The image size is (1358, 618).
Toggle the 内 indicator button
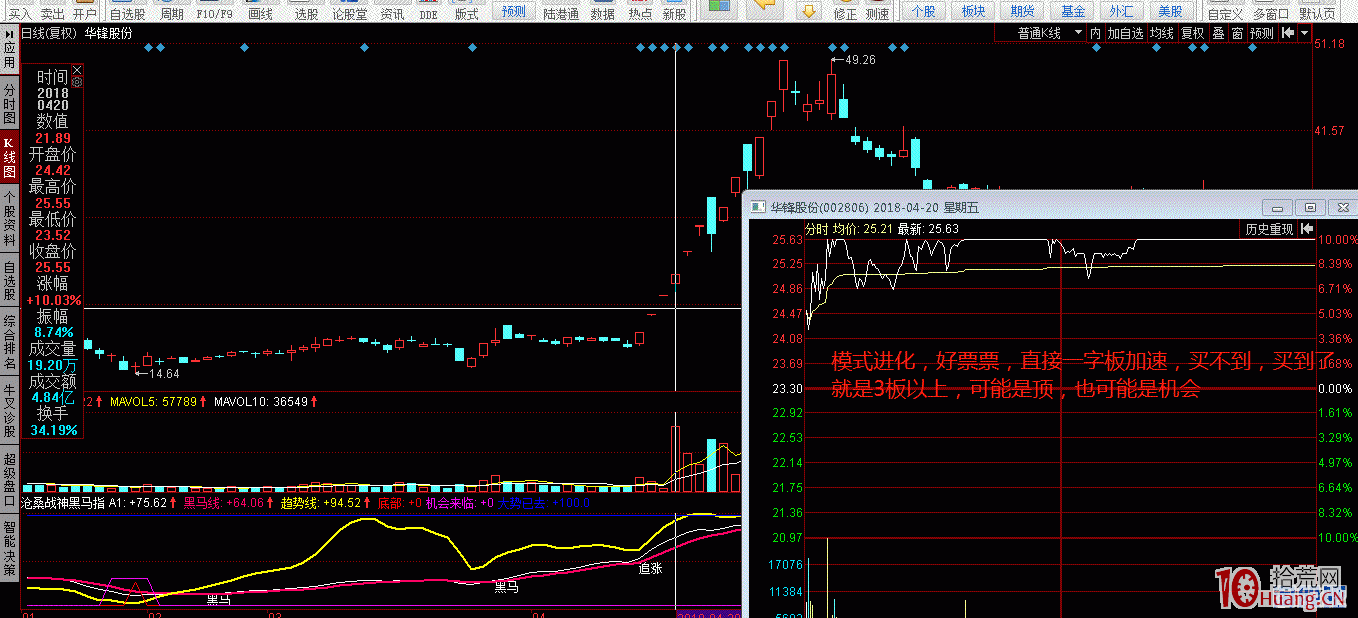1095,33
